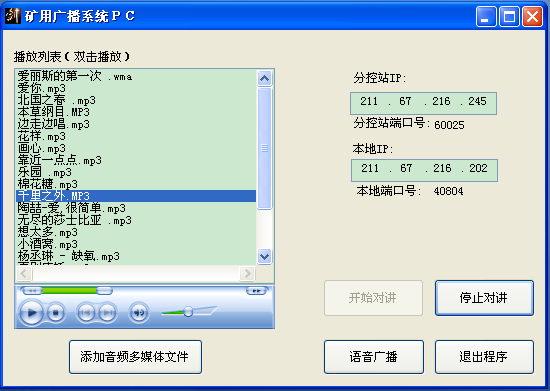The width and height of the screenshot is (550, 391).
Task: Select 小酒窝.mp3 in playlist
Action: click(136, 244)
